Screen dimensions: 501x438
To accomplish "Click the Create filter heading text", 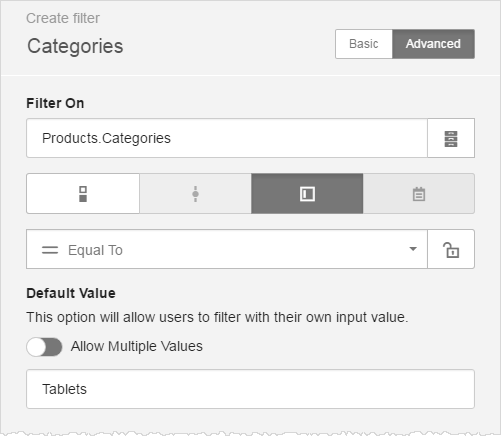I will tap(63, 18).
